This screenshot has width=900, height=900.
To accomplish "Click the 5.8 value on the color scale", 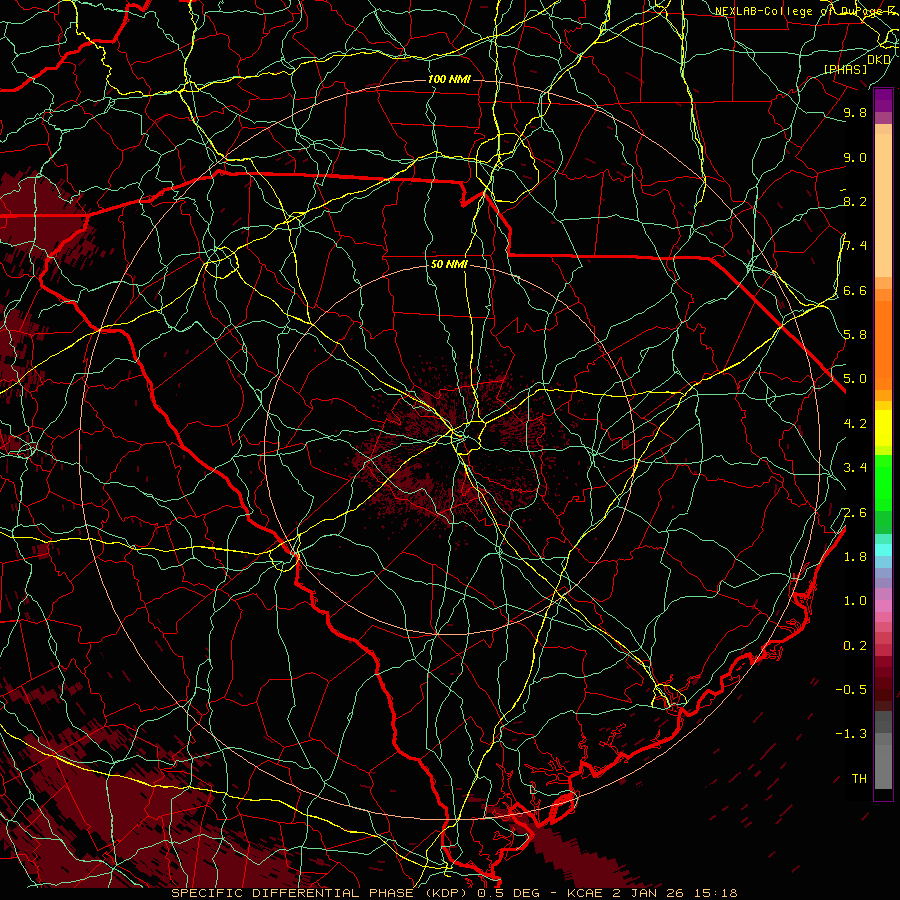I will (x=855, y=334).
